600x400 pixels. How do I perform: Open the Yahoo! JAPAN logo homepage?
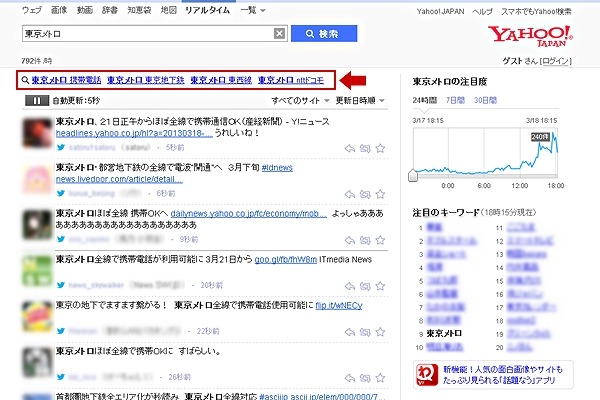tap(529, 39)
